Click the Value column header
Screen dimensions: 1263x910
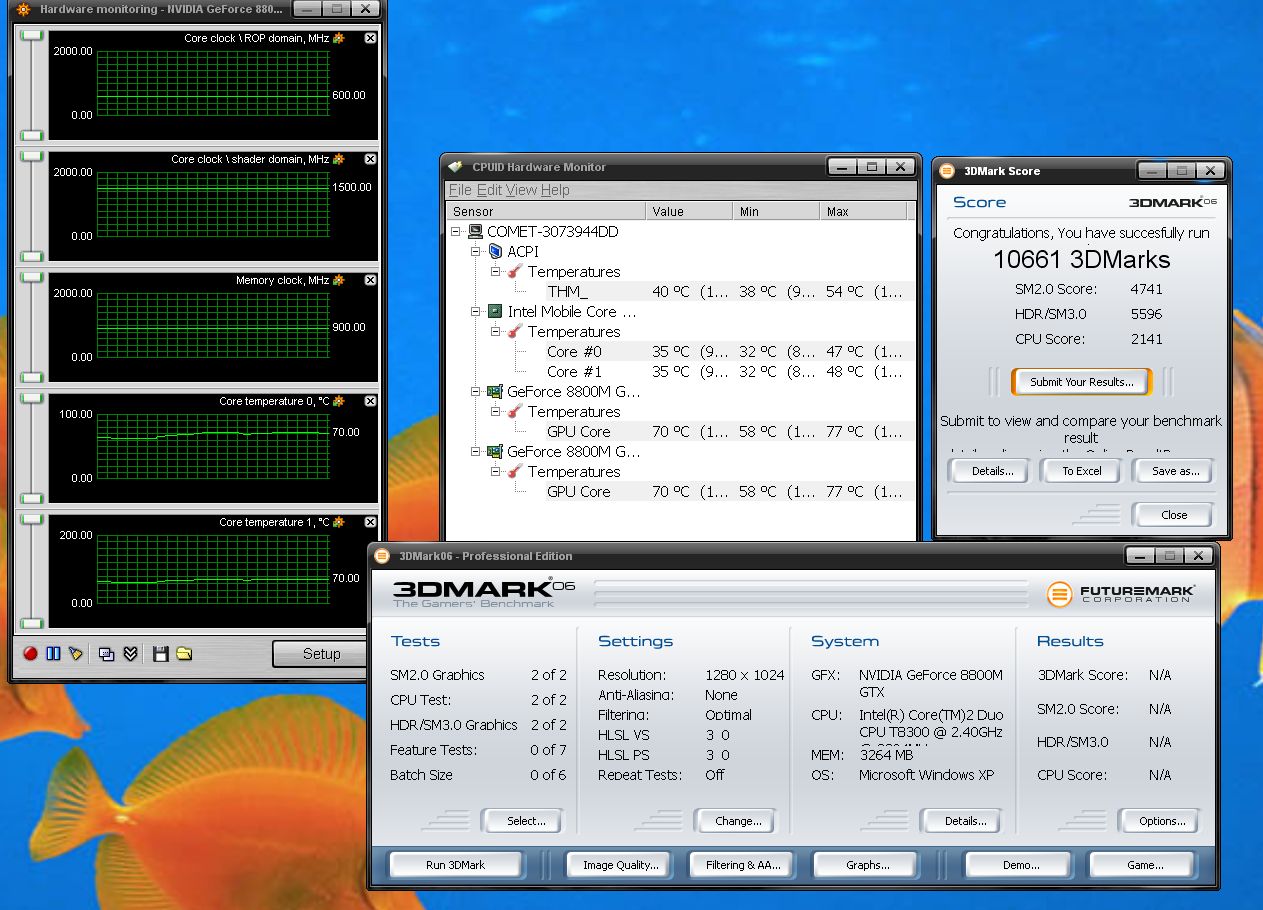[689, 211]
